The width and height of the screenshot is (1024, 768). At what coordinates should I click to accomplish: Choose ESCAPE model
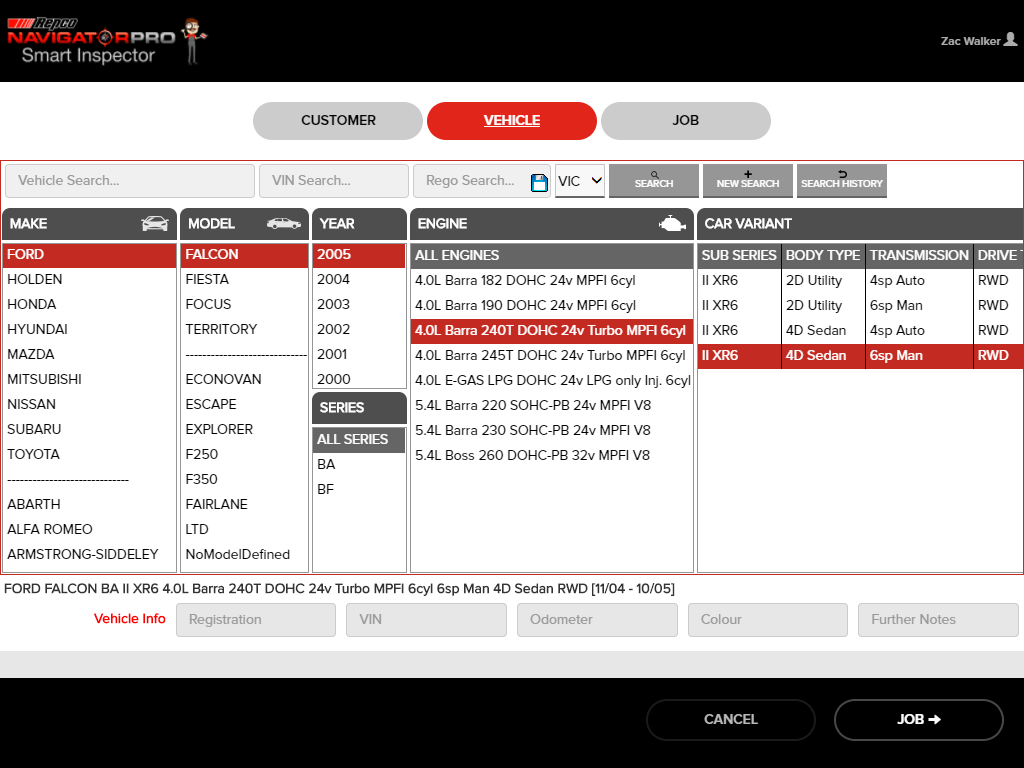(244, 404)
